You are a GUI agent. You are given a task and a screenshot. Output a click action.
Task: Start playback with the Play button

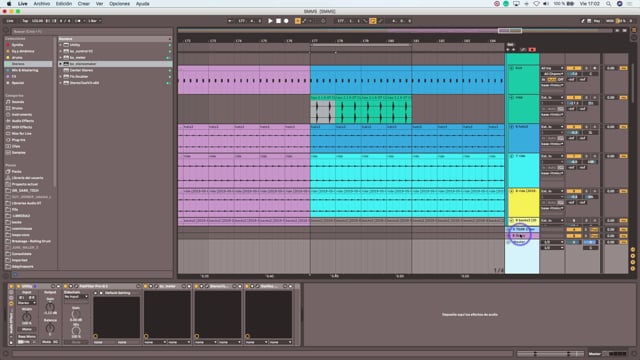pyautogui.click(x=270, y=21)
